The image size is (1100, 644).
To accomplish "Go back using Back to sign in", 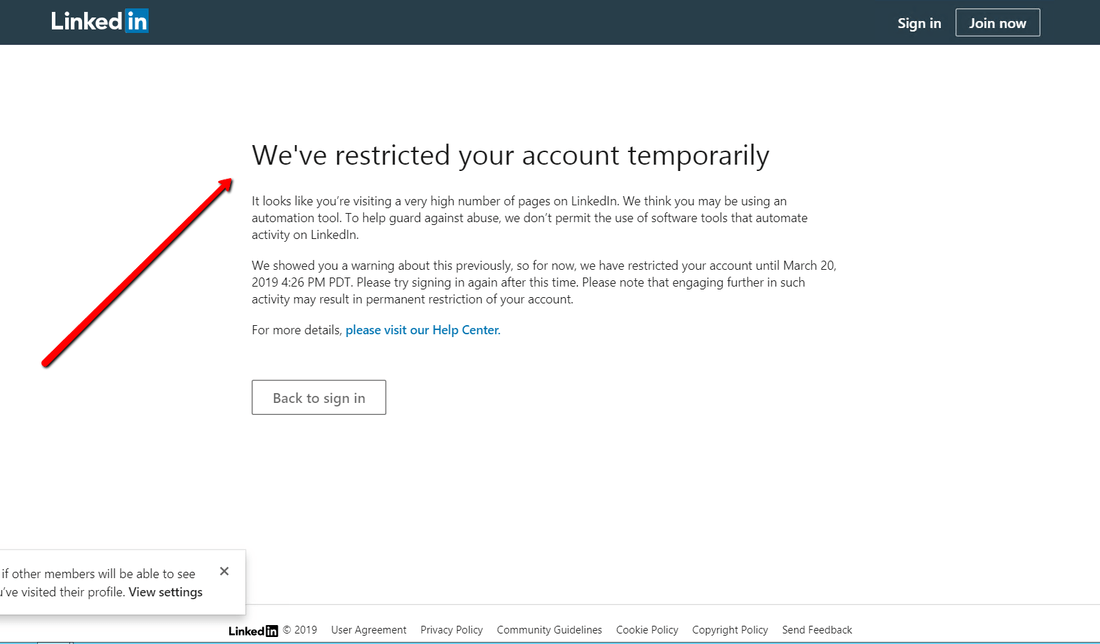I will click(x=319, y=398).
